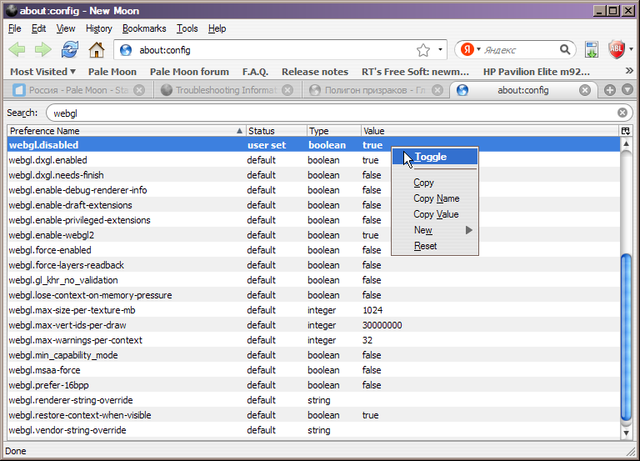Open the File menu

click(15, 29)
